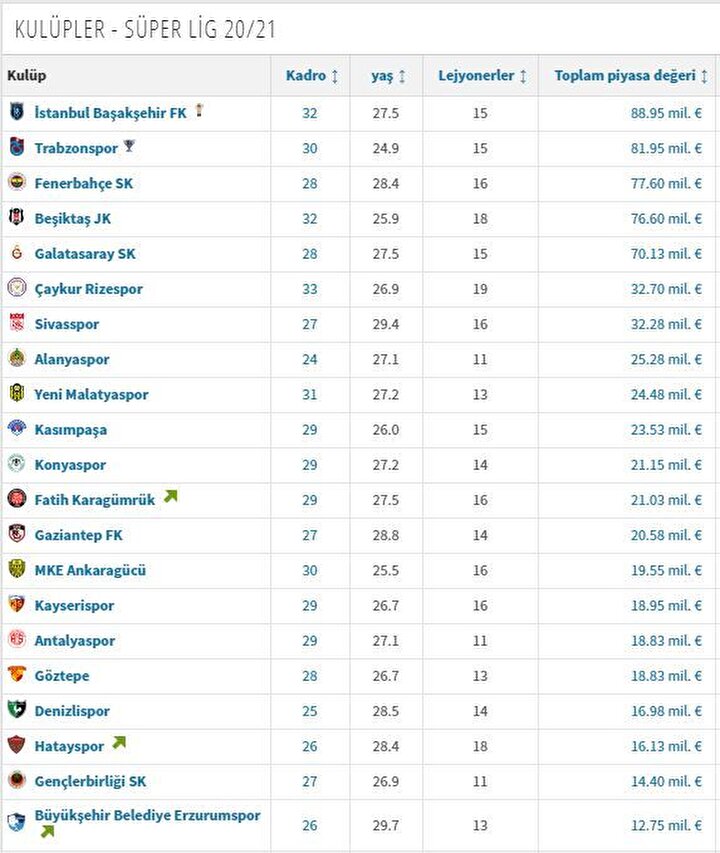
Task: Click the trophy icon beside Trabzonspor
Action: coord(129,146)
